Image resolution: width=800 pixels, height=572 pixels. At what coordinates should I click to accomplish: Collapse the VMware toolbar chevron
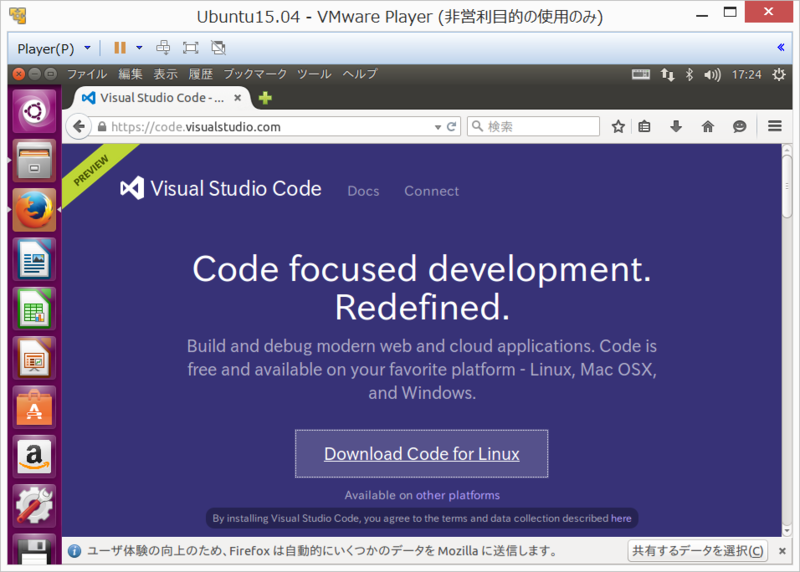click(x=781, y=47)
